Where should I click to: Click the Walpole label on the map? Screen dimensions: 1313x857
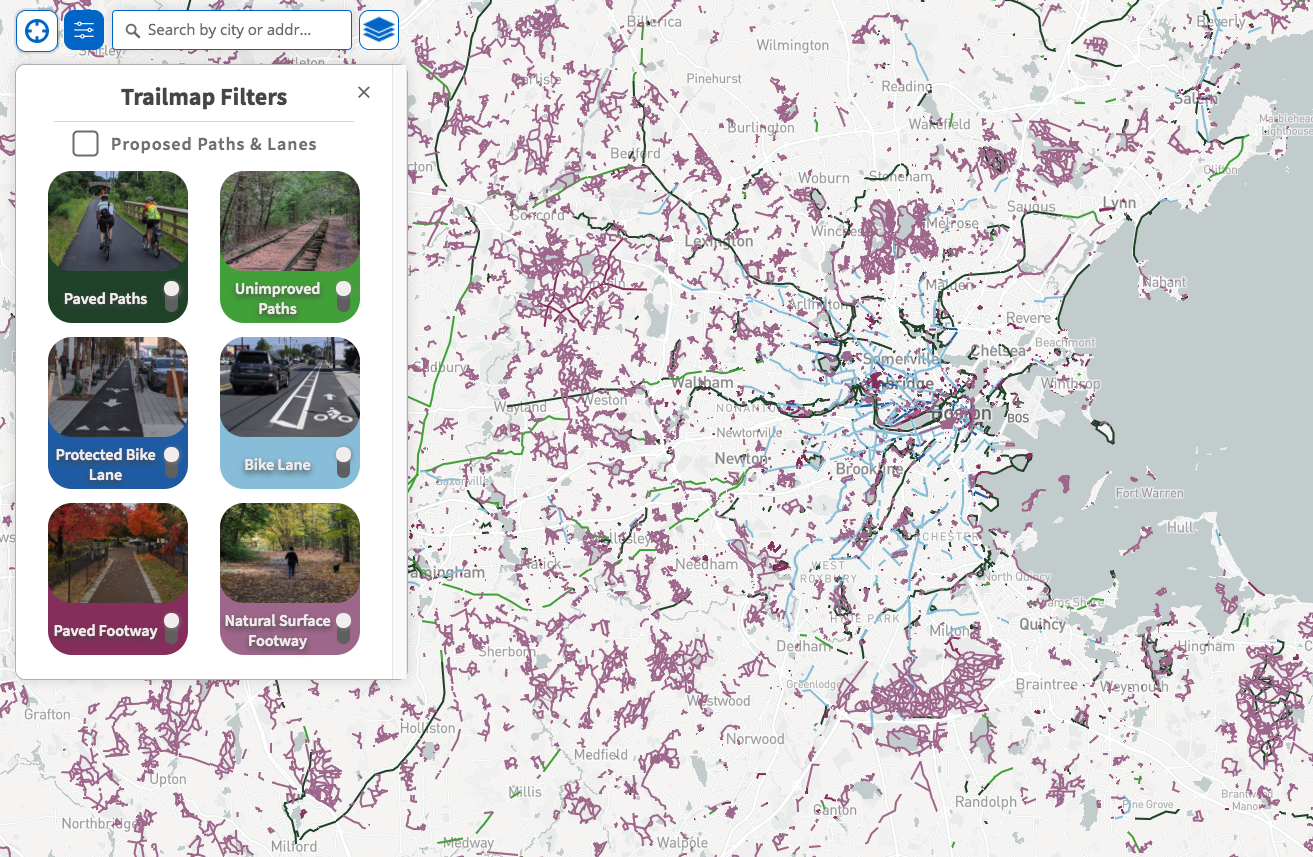(682, 843)
